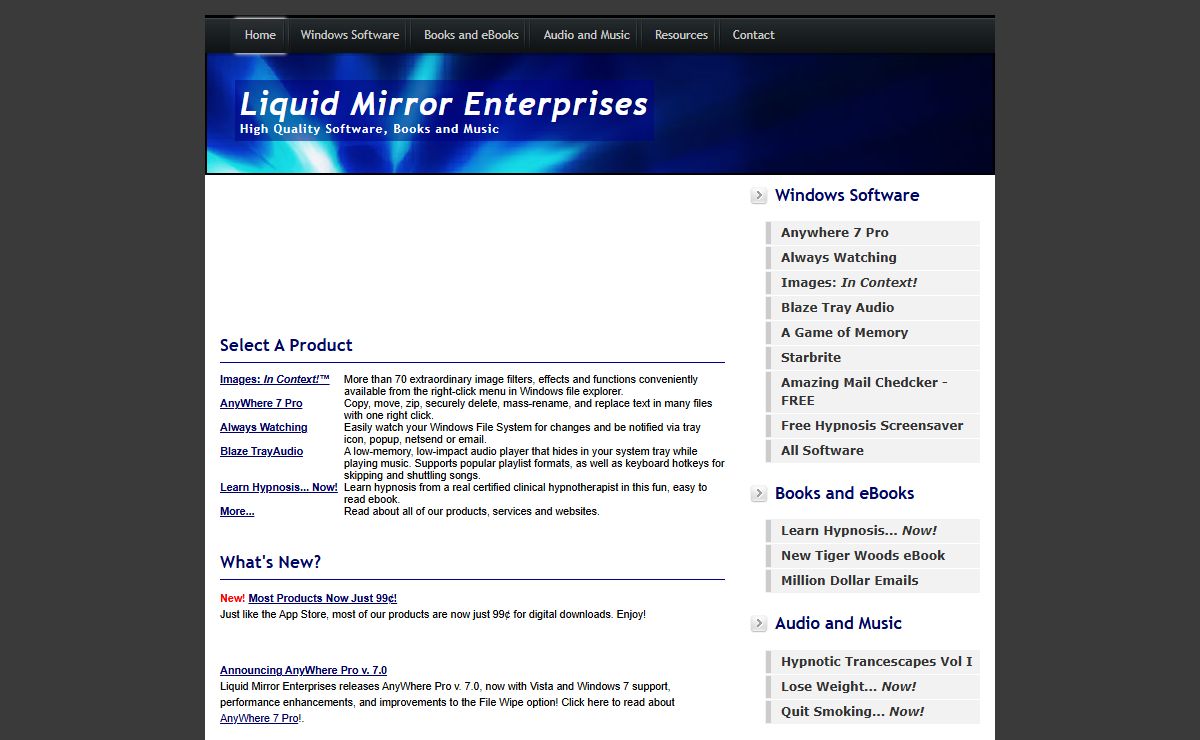The width and height of the screenshot is (1200, 740).
Task: Select Always Watching in the sidebar
Action: 873,258
